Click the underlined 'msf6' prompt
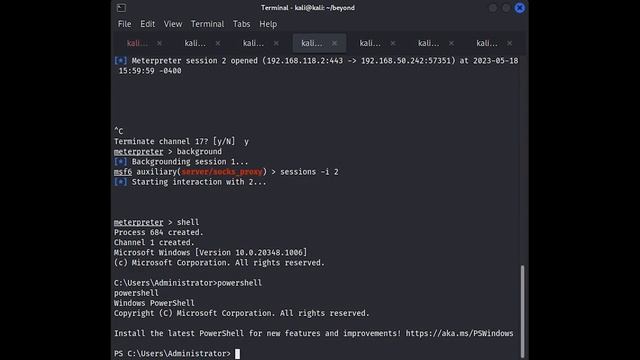 123,172
